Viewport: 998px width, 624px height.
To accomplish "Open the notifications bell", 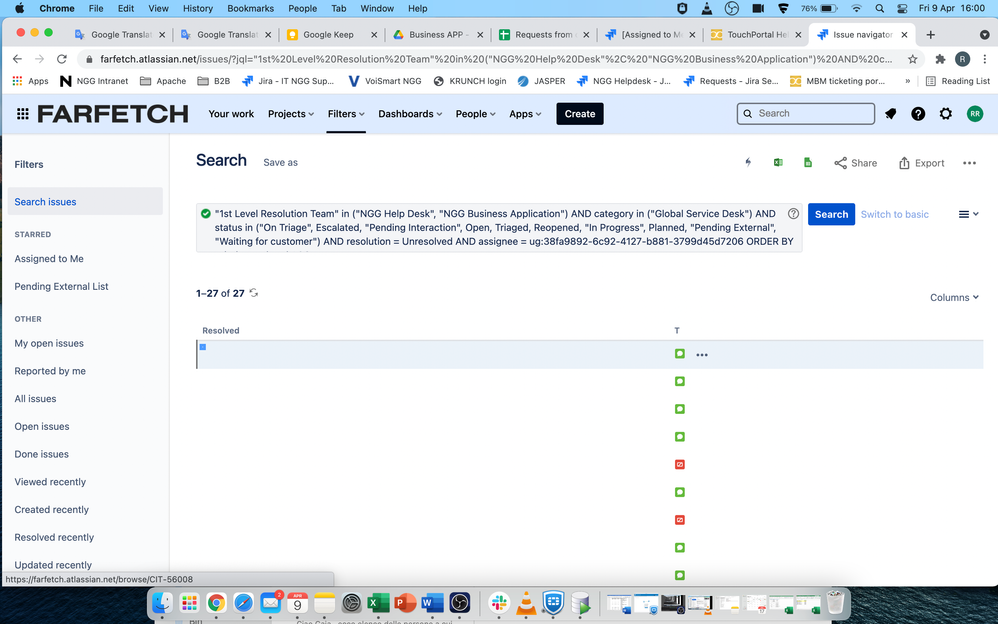I will [x=890, y=114].
